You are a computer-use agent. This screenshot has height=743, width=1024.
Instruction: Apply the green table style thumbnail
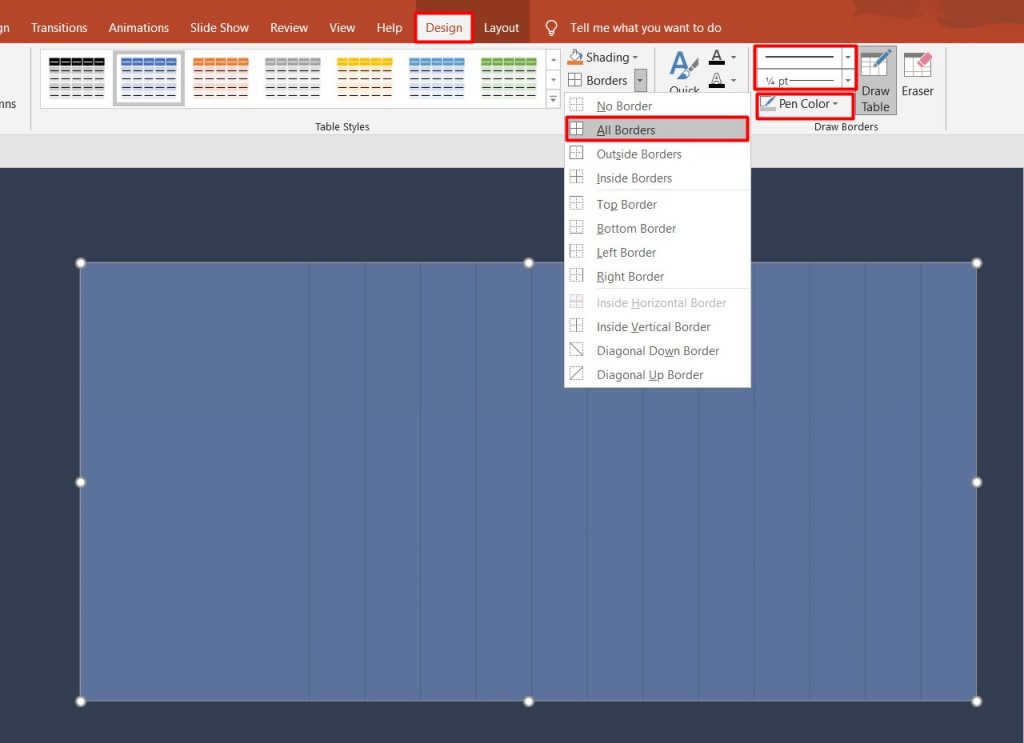click(x=508, y=78)
